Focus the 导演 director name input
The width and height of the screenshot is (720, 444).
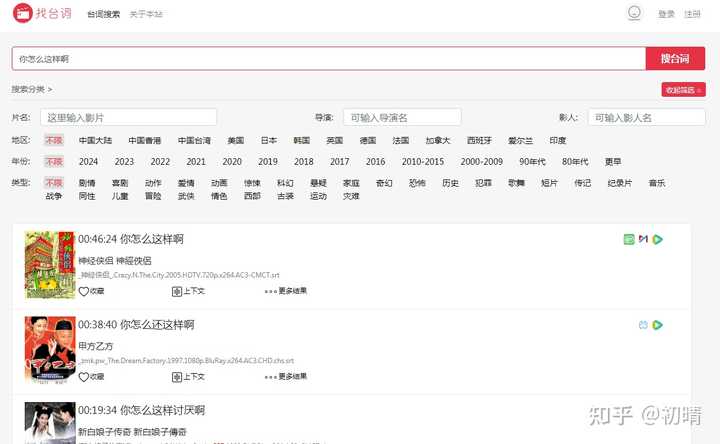click(402, 117)
